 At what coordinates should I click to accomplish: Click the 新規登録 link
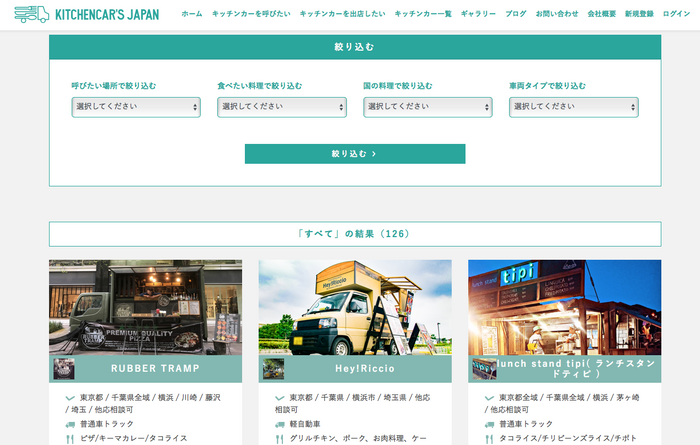tap(639, 14)
